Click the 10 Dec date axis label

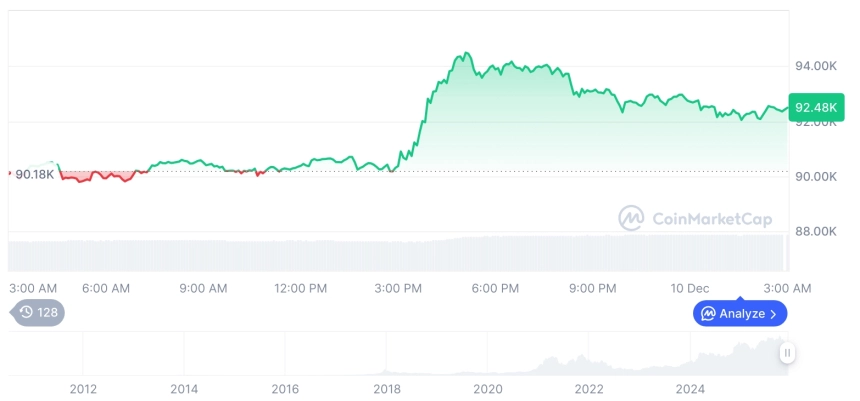coord(690,288)
